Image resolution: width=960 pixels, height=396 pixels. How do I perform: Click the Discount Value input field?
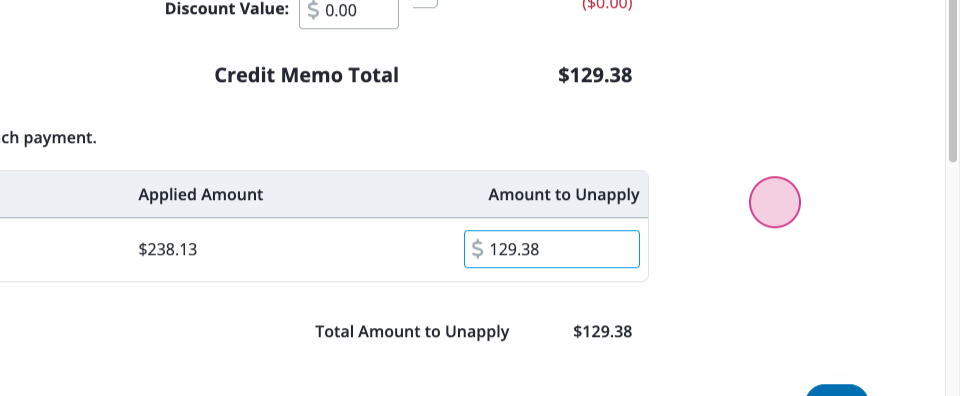click(x=349, y=12)
